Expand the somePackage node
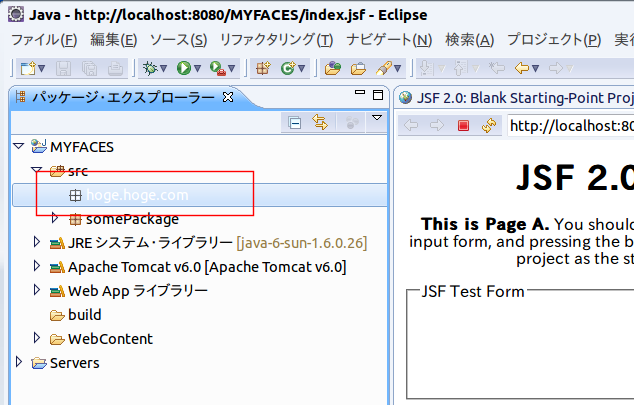This screenshot has width=634, height=405. pyautogui.click(x=55, y=218)
